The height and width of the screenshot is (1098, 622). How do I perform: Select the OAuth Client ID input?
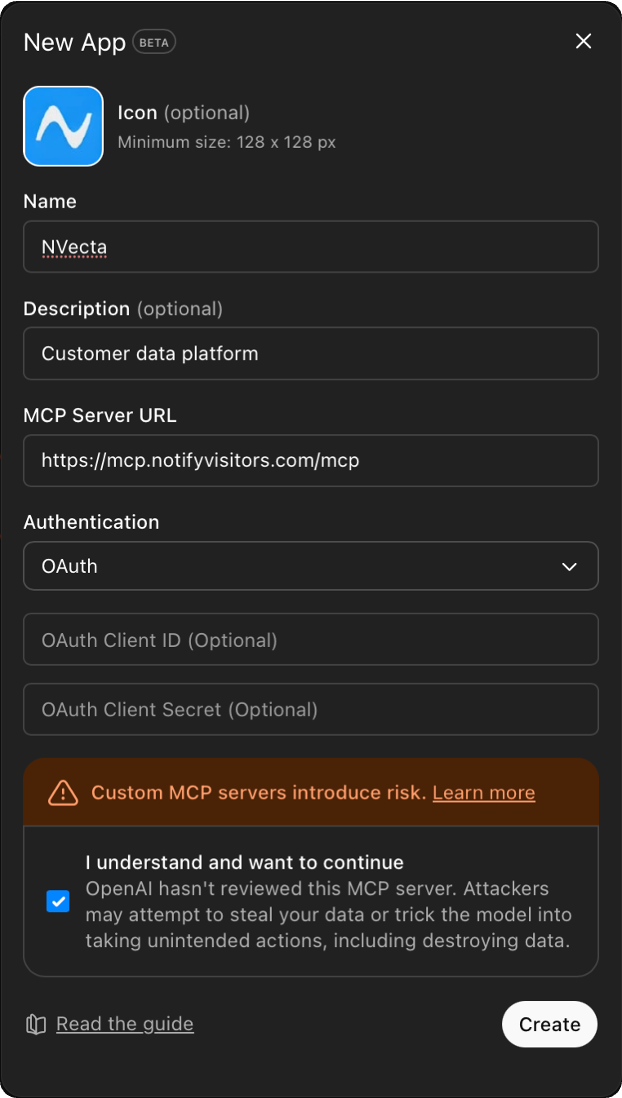pyautogui.click(x=310, y=640)
